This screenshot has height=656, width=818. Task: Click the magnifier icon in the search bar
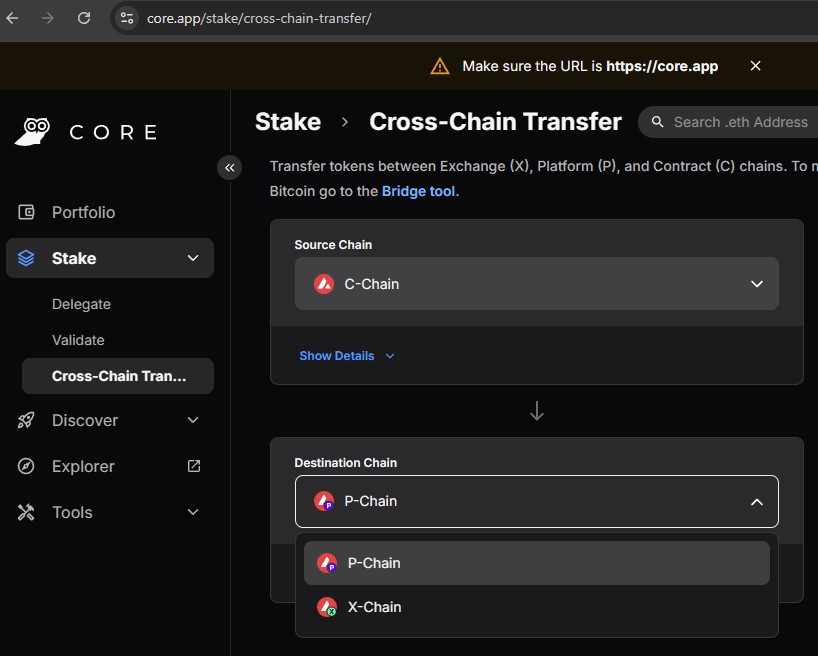(x=657, y=122)
